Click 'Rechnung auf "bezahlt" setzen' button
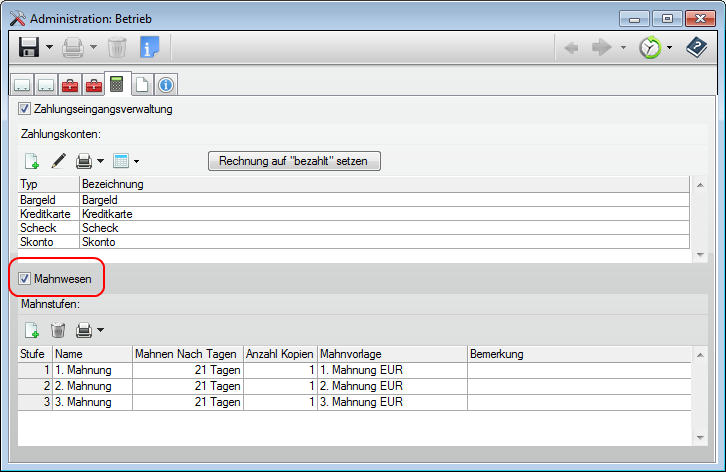The image size is (726, 472). (294, 160)
